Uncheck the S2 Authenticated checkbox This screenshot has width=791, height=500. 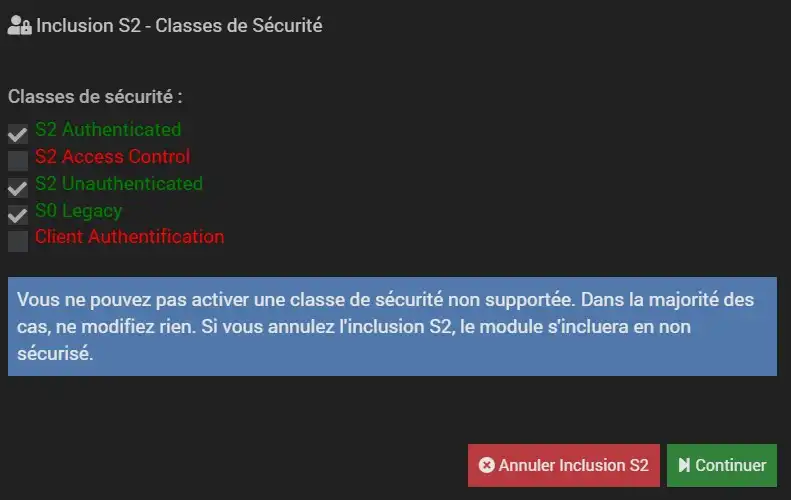tap(18, 133)
